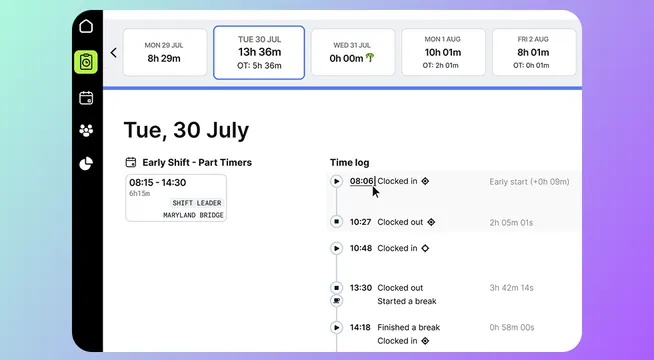
Task: Click the Time log heading
Action: (350, 163)
